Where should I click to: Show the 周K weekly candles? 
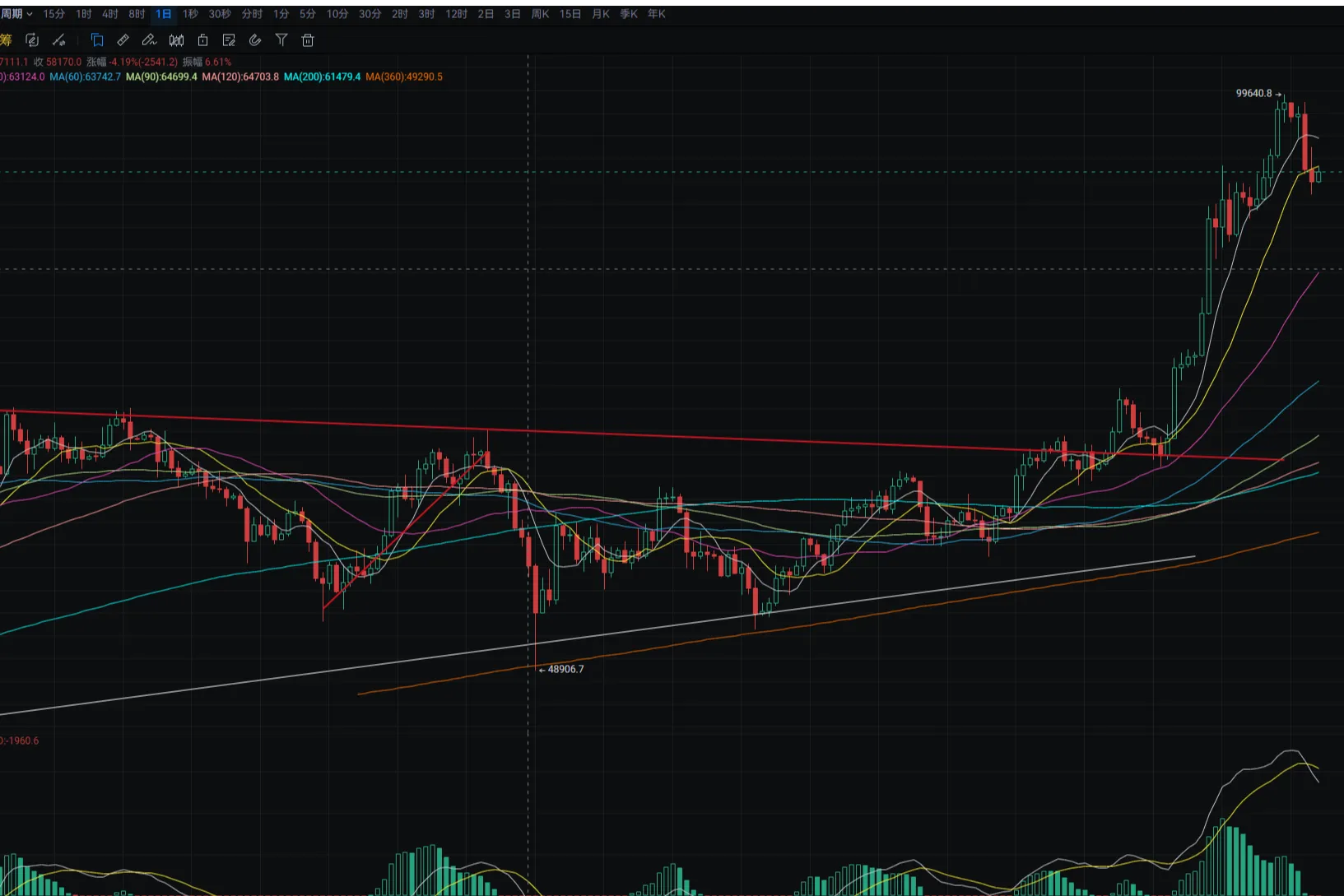pos(540,14)
